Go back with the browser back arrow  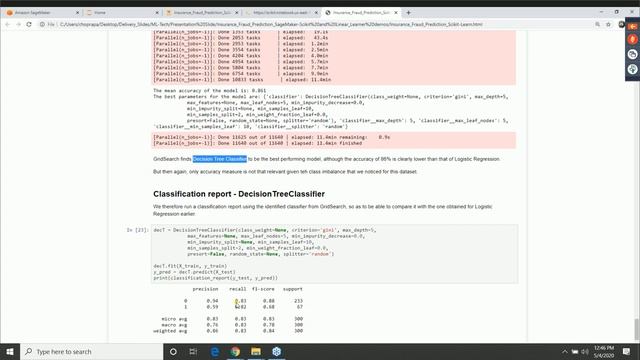pos(7,24)
